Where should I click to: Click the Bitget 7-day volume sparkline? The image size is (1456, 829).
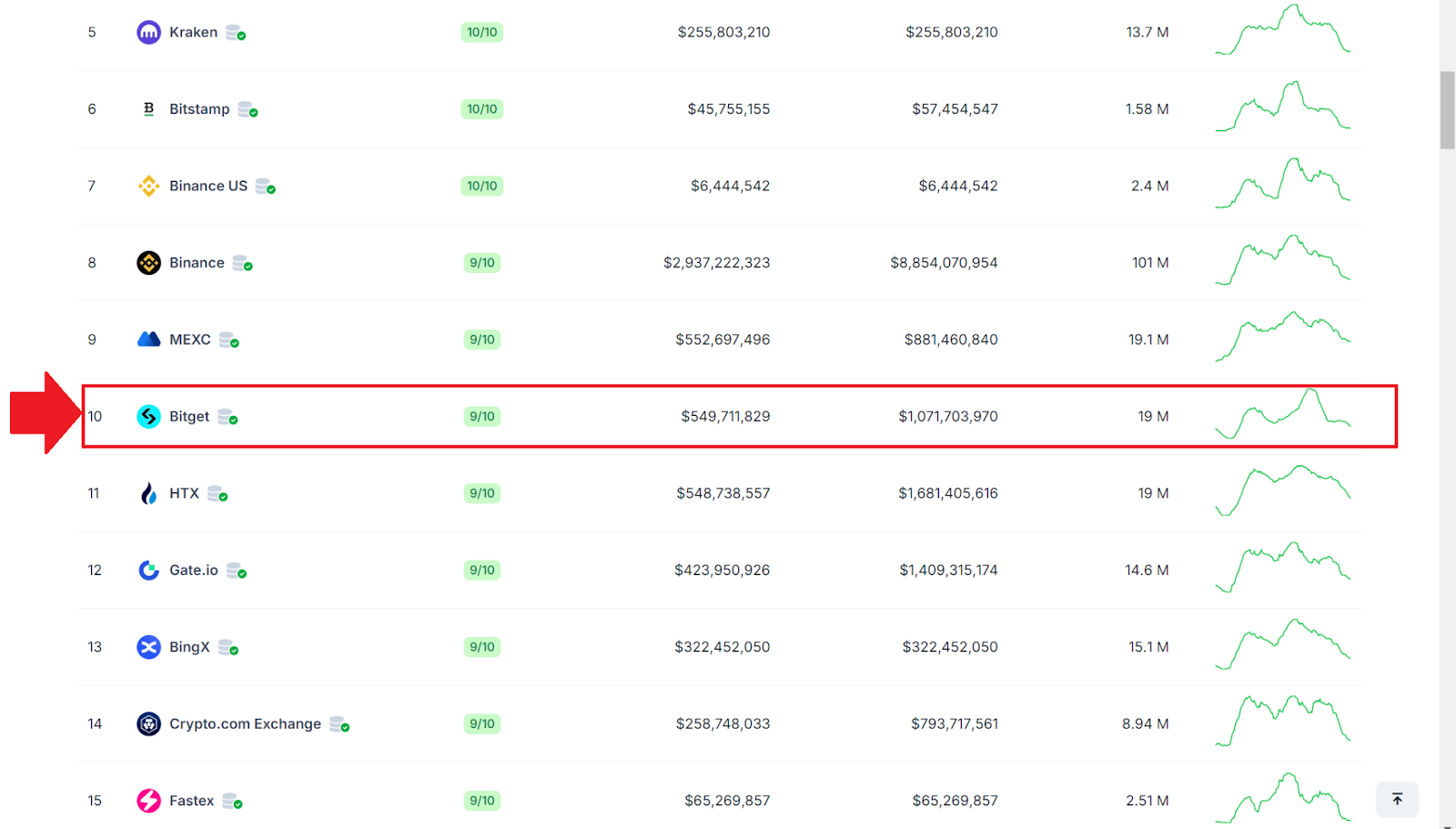pyautogui.click(x=1282, y=414)
